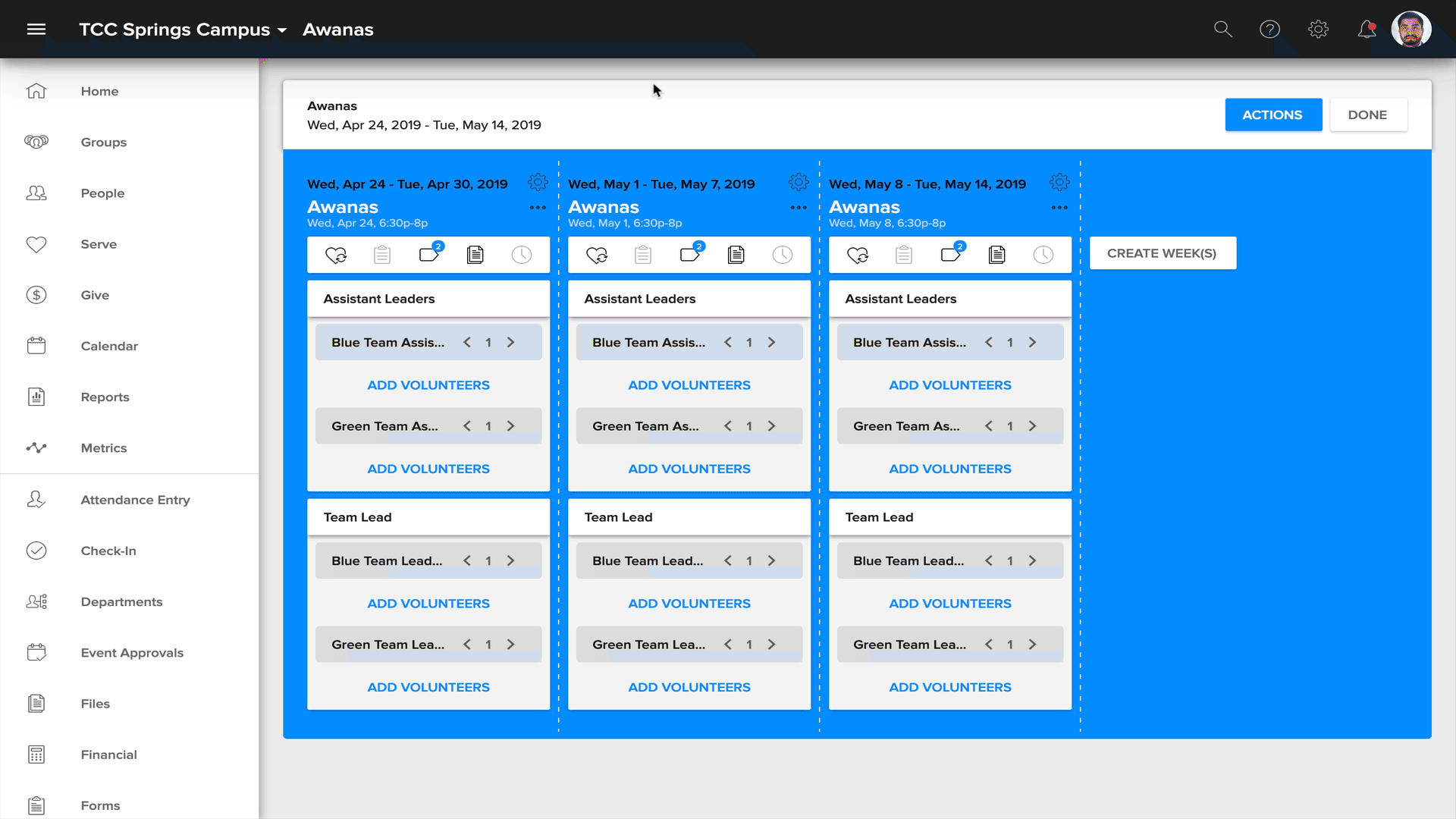The height and width of the screenshot is (819, 1456).
Task: Open three-dot menu for May 8 Awanas
Action: (1059, 208)
